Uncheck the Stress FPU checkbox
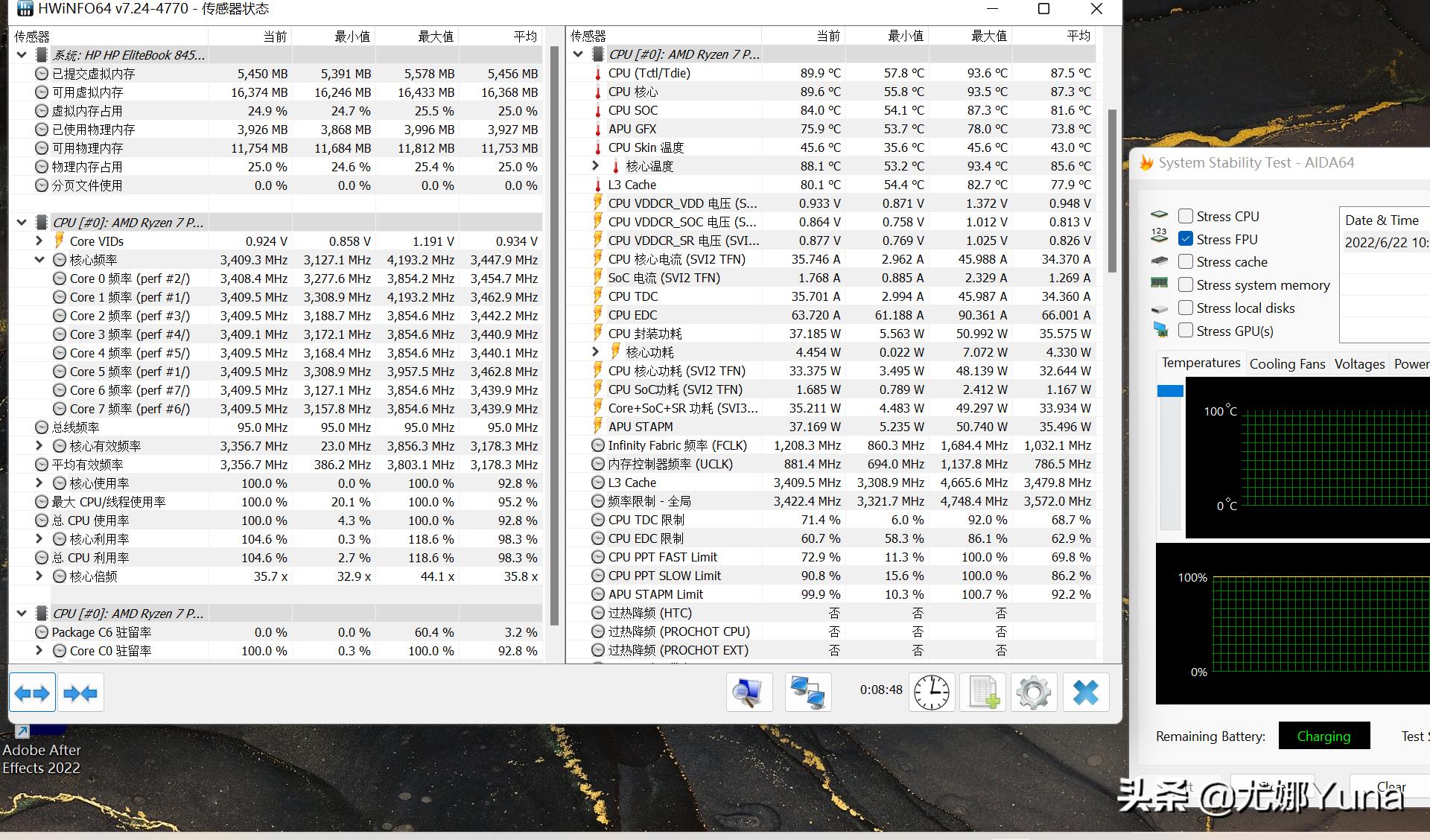Viewport: 1430px width, 840px height. 1186,239
